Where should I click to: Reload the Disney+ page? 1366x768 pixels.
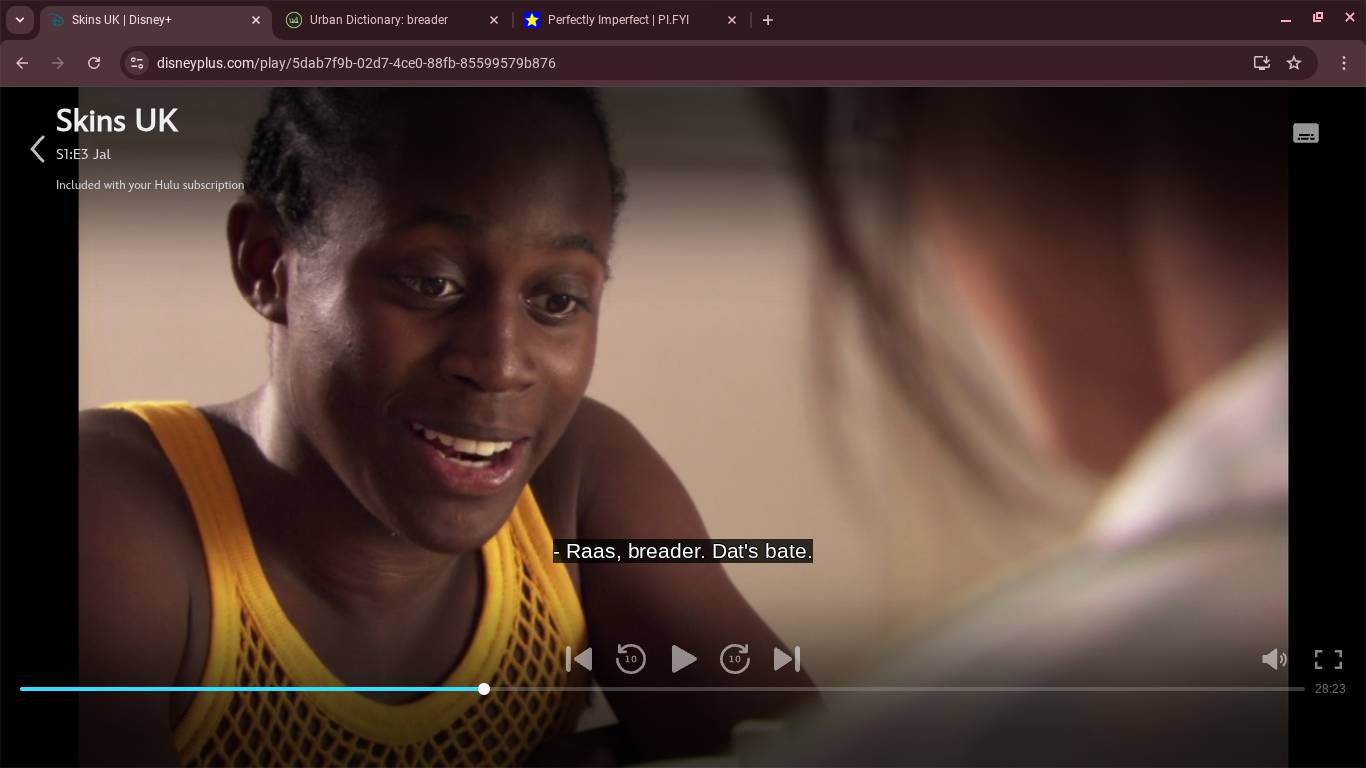click(94, 63)
